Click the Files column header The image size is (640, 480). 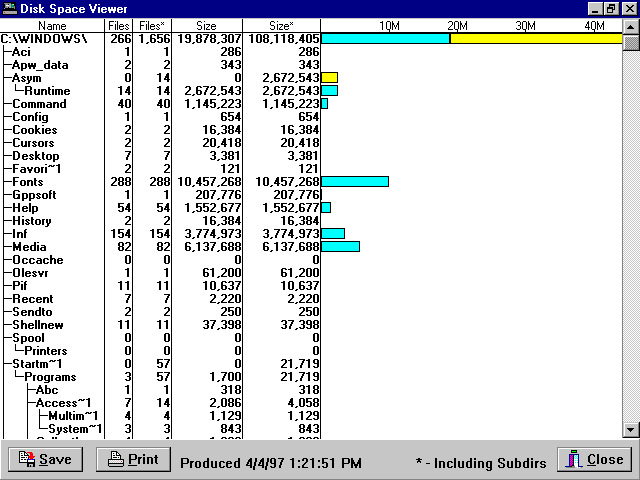point(118,25)
